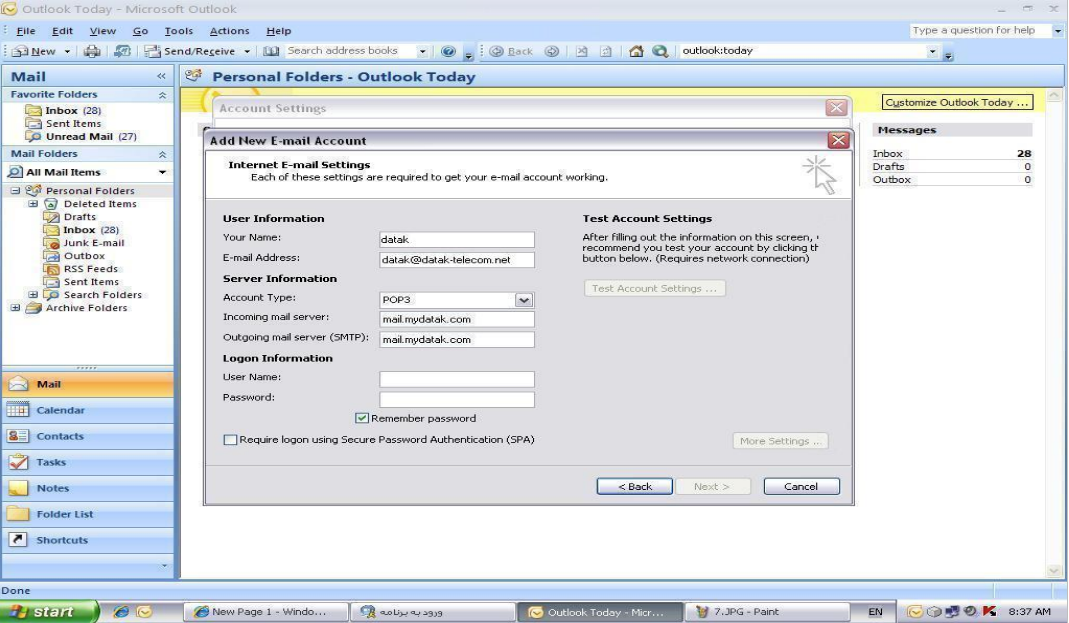Image resolution: width=1069 pixels, height=623 pixels.
Task: Click the Print toolbar icon
Action: click(x=92, y=51)
